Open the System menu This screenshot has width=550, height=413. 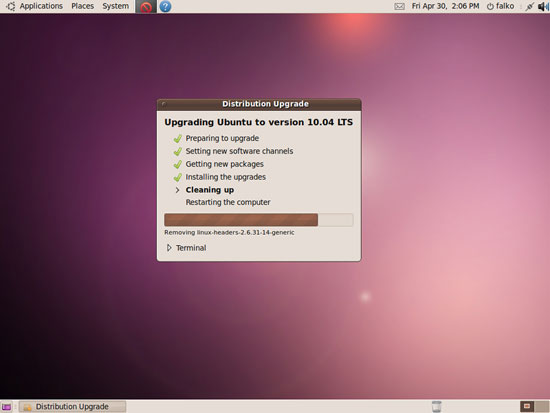pyautogui.click(x=115, y=6)
